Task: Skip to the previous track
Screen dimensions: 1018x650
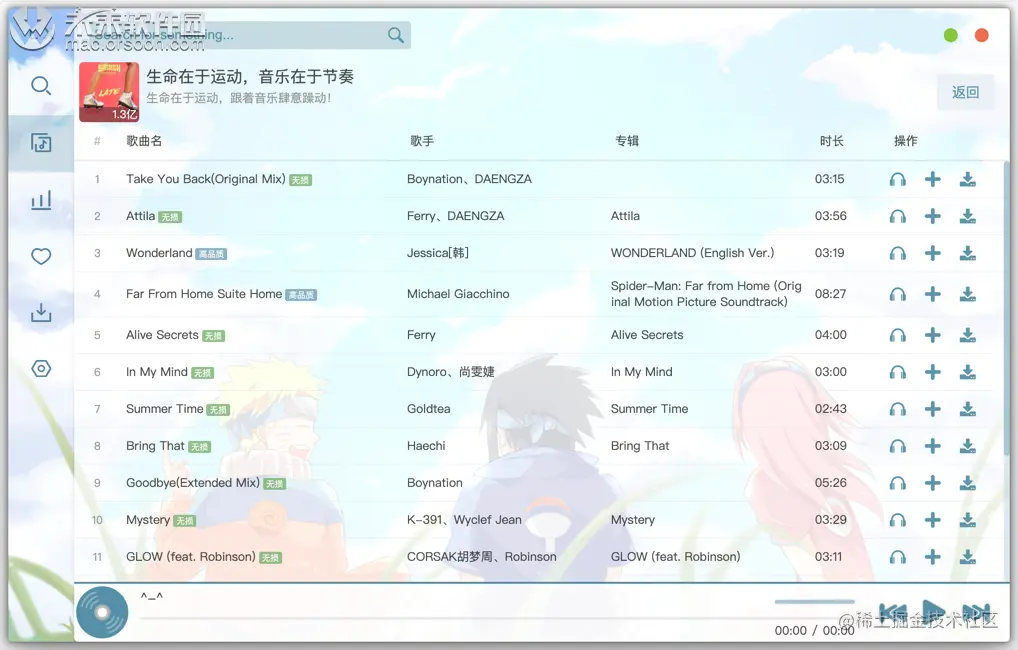Action: [x=893, y=613]
